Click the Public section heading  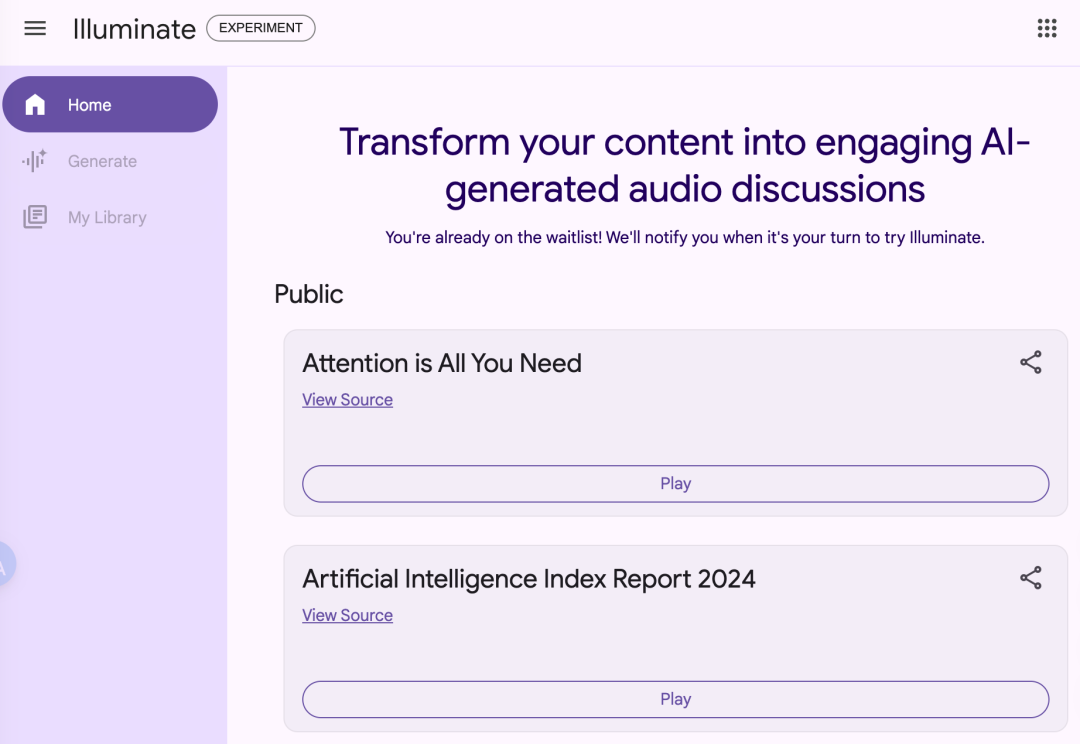click(309, 294)
